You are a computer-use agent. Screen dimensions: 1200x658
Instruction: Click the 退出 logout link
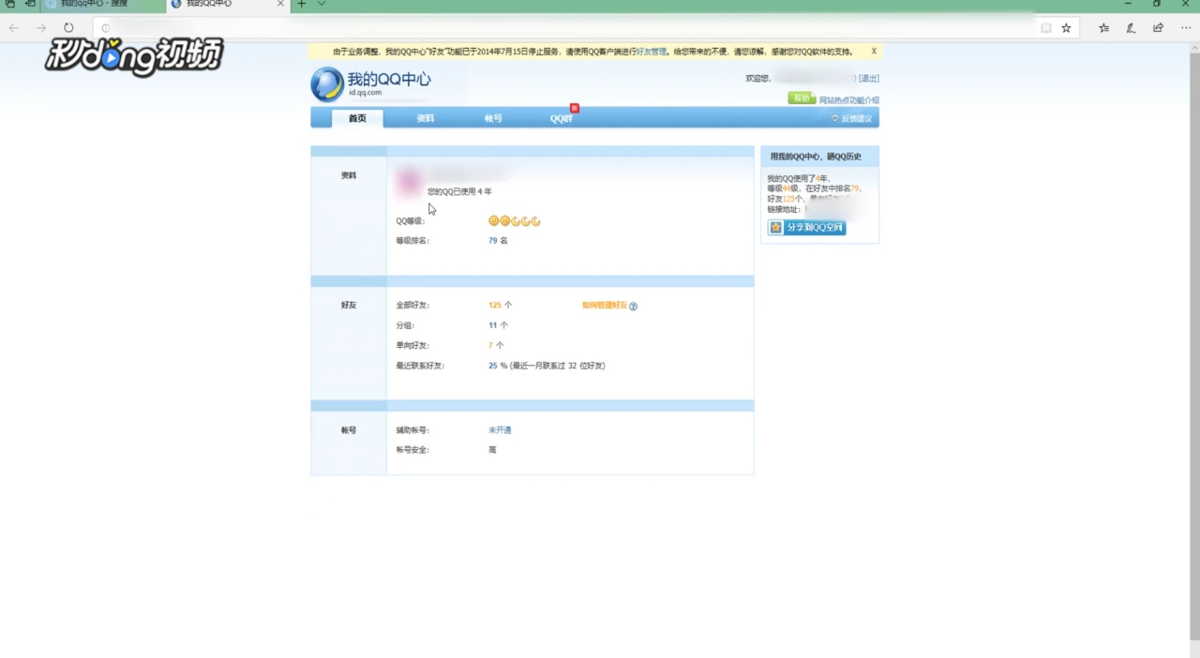point(870,78)
